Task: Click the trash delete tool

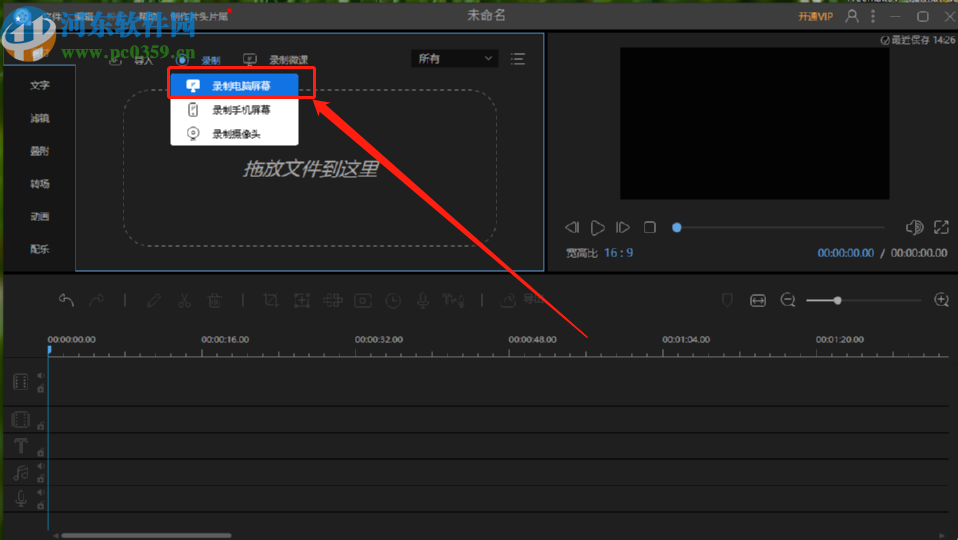Action: [x=214, y=300]
